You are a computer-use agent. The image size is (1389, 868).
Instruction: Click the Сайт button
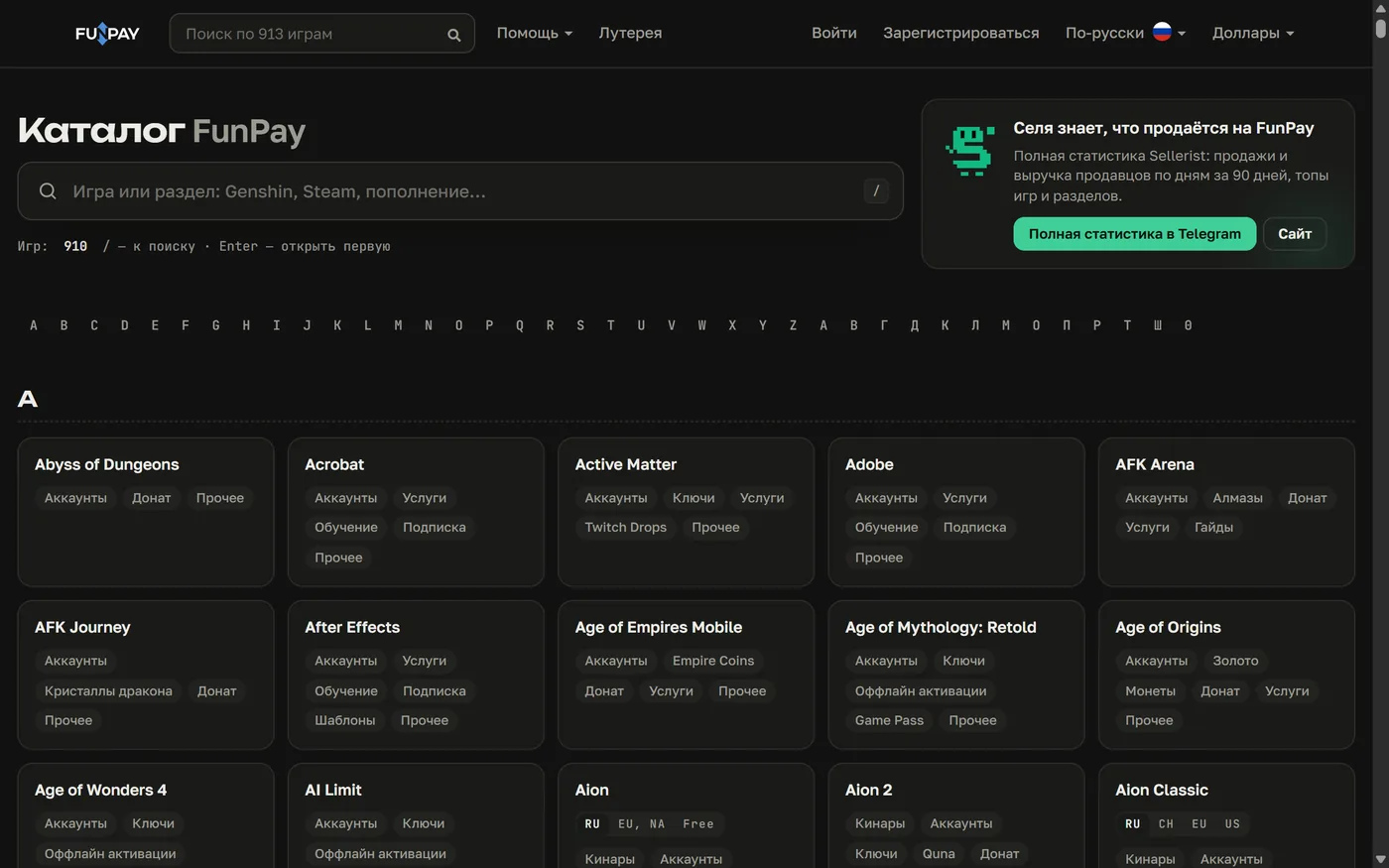[1295, 234]
